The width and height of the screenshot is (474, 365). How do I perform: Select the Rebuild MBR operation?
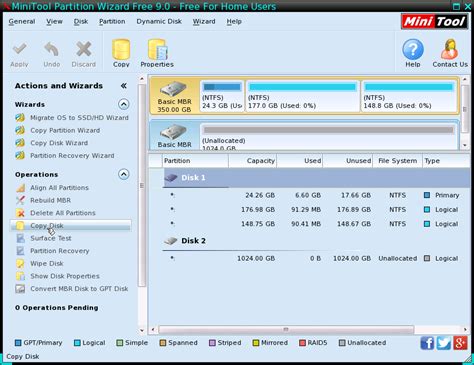click(x=50, y=200)
